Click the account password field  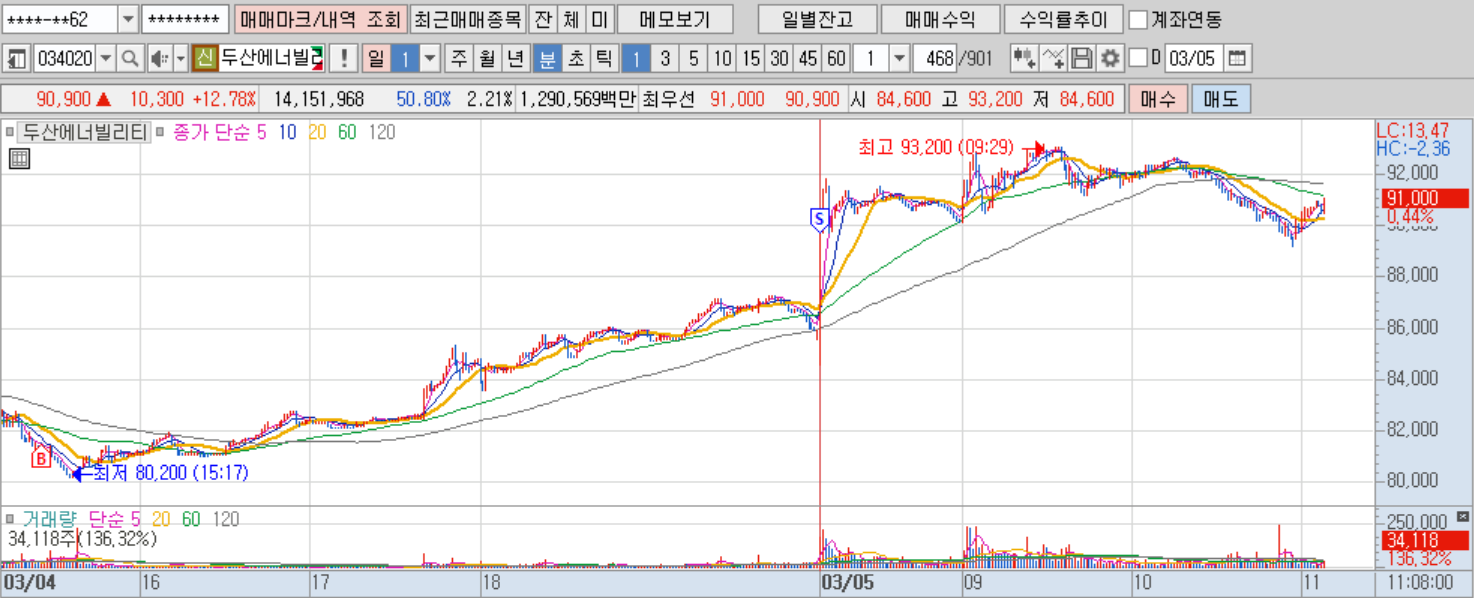pyautogui.click(x=187, y=19)
